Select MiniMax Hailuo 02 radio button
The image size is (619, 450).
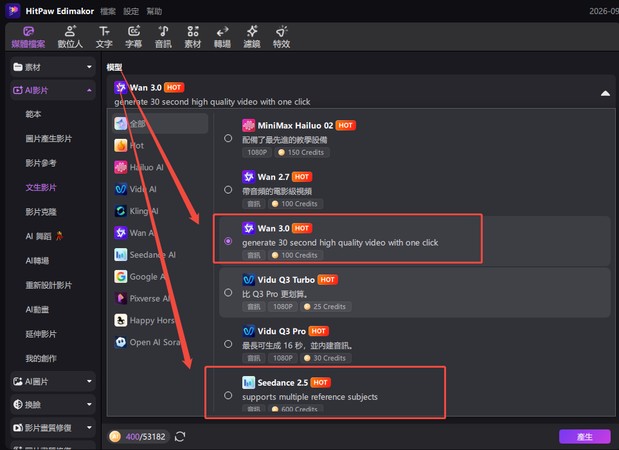tap(228, 138)
